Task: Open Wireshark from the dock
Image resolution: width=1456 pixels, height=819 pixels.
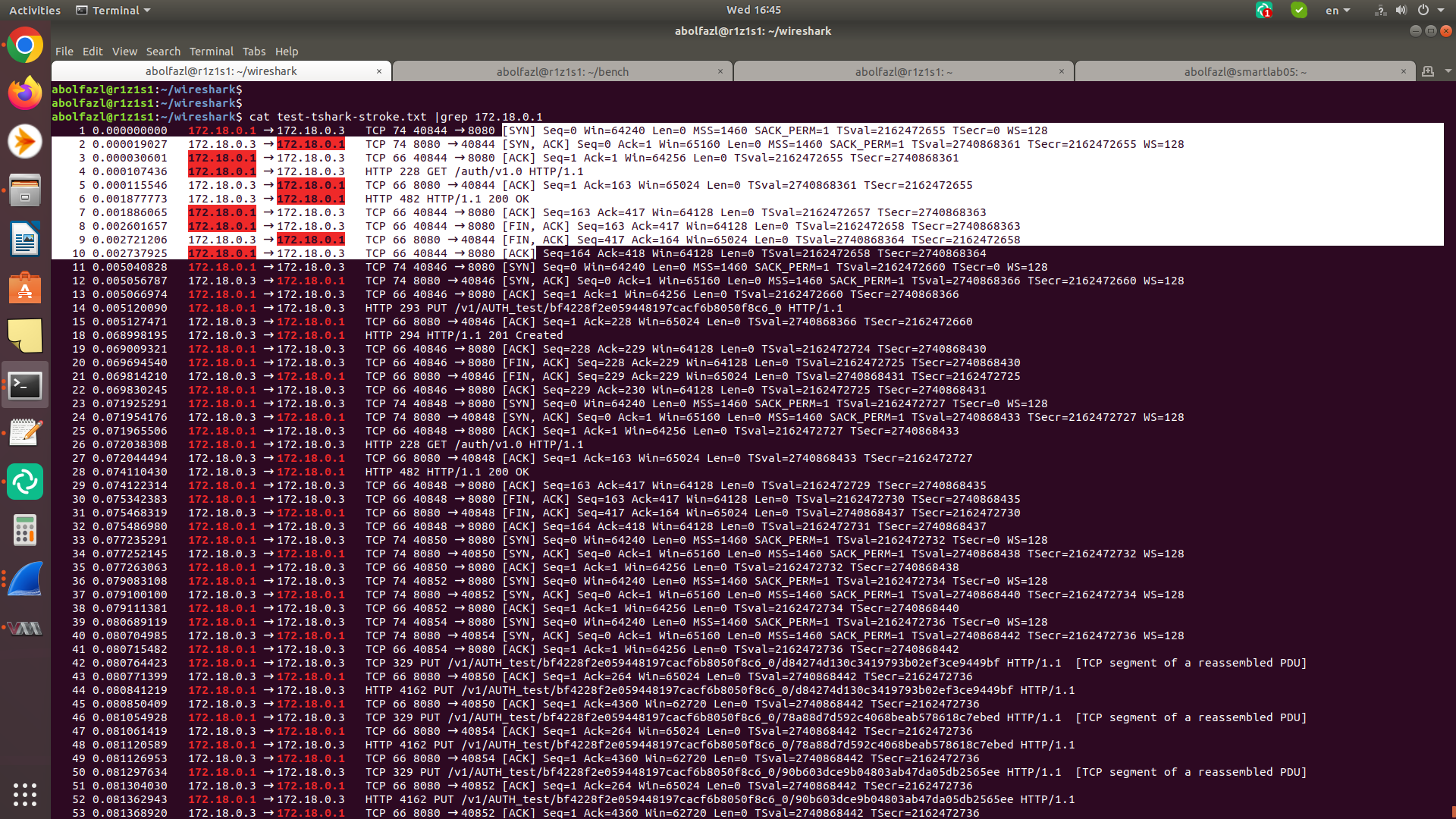Action: [x=25, y=580]
